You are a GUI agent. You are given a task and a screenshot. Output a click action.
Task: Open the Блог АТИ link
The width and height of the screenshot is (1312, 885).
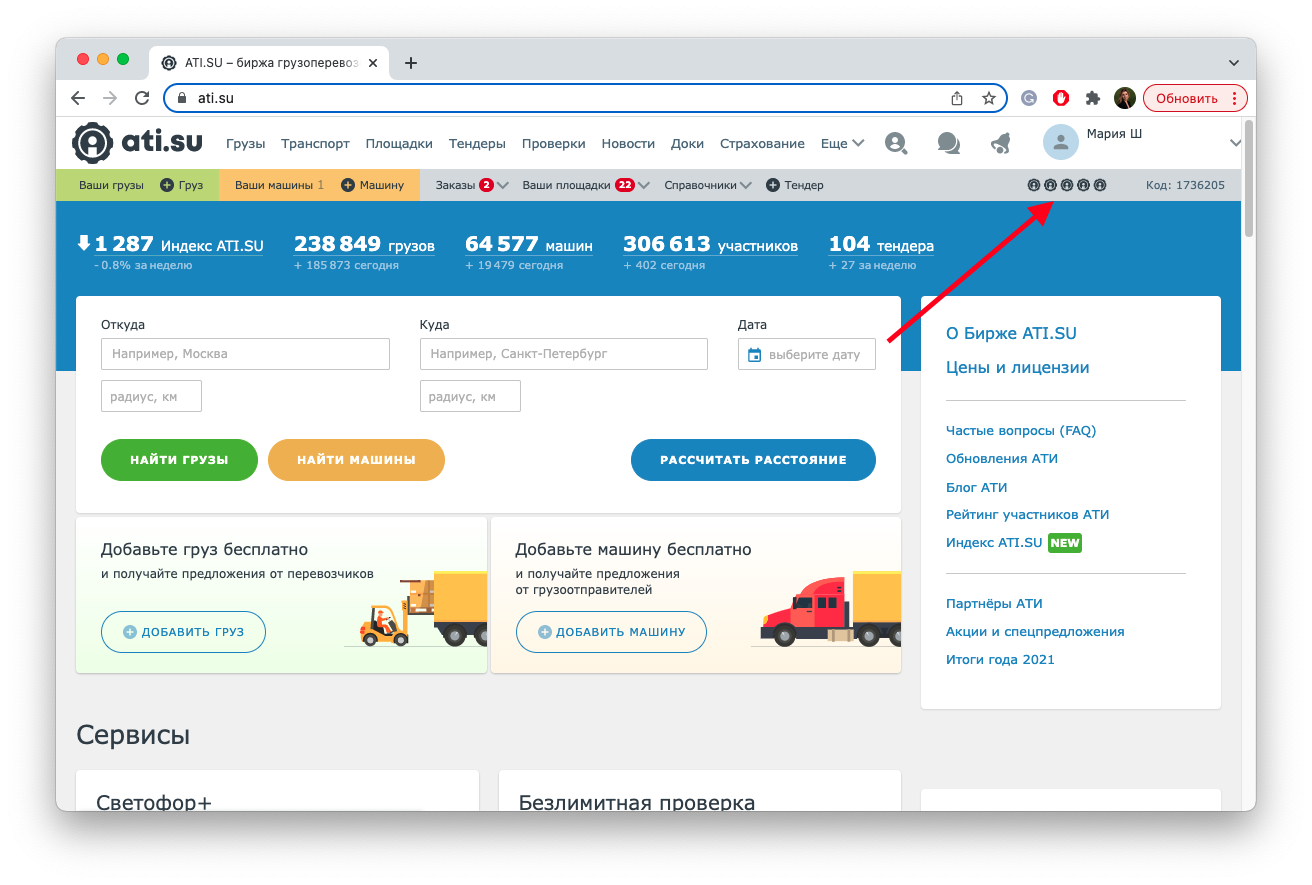pos(976,488)
